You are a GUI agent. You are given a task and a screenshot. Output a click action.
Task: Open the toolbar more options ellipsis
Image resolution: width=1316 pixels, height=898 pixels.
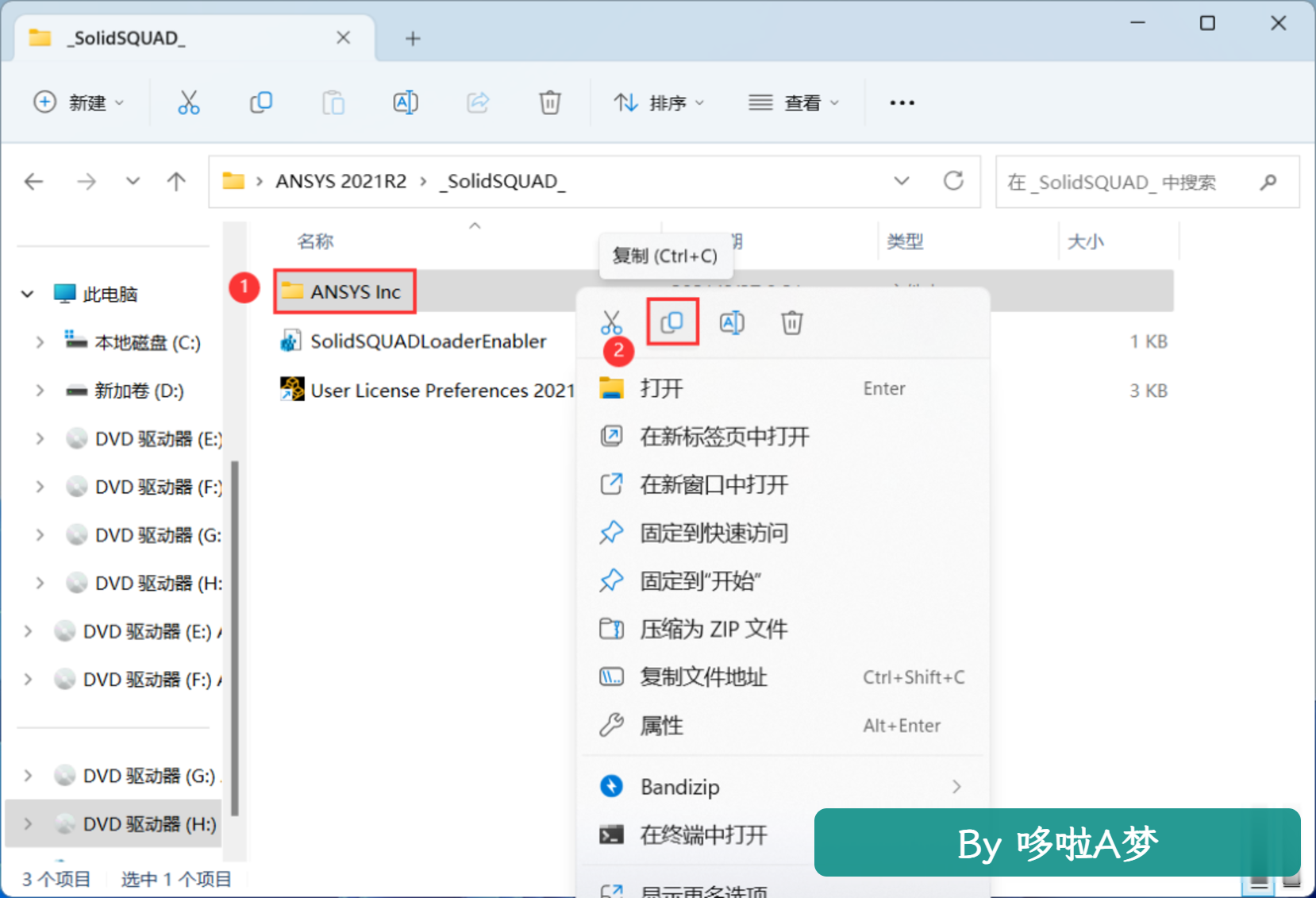tap(902, 102)
